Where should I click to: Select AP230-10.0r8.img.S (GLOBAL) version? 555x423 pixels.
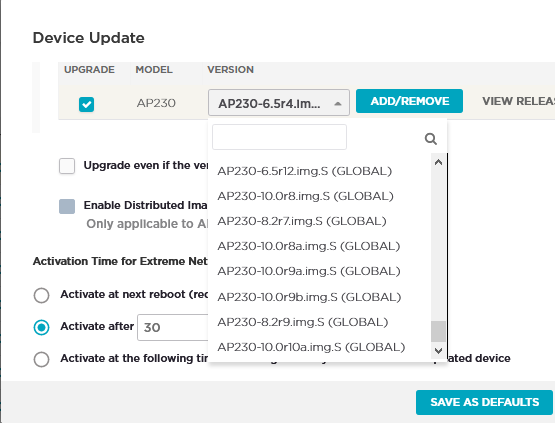pos(305,196)
